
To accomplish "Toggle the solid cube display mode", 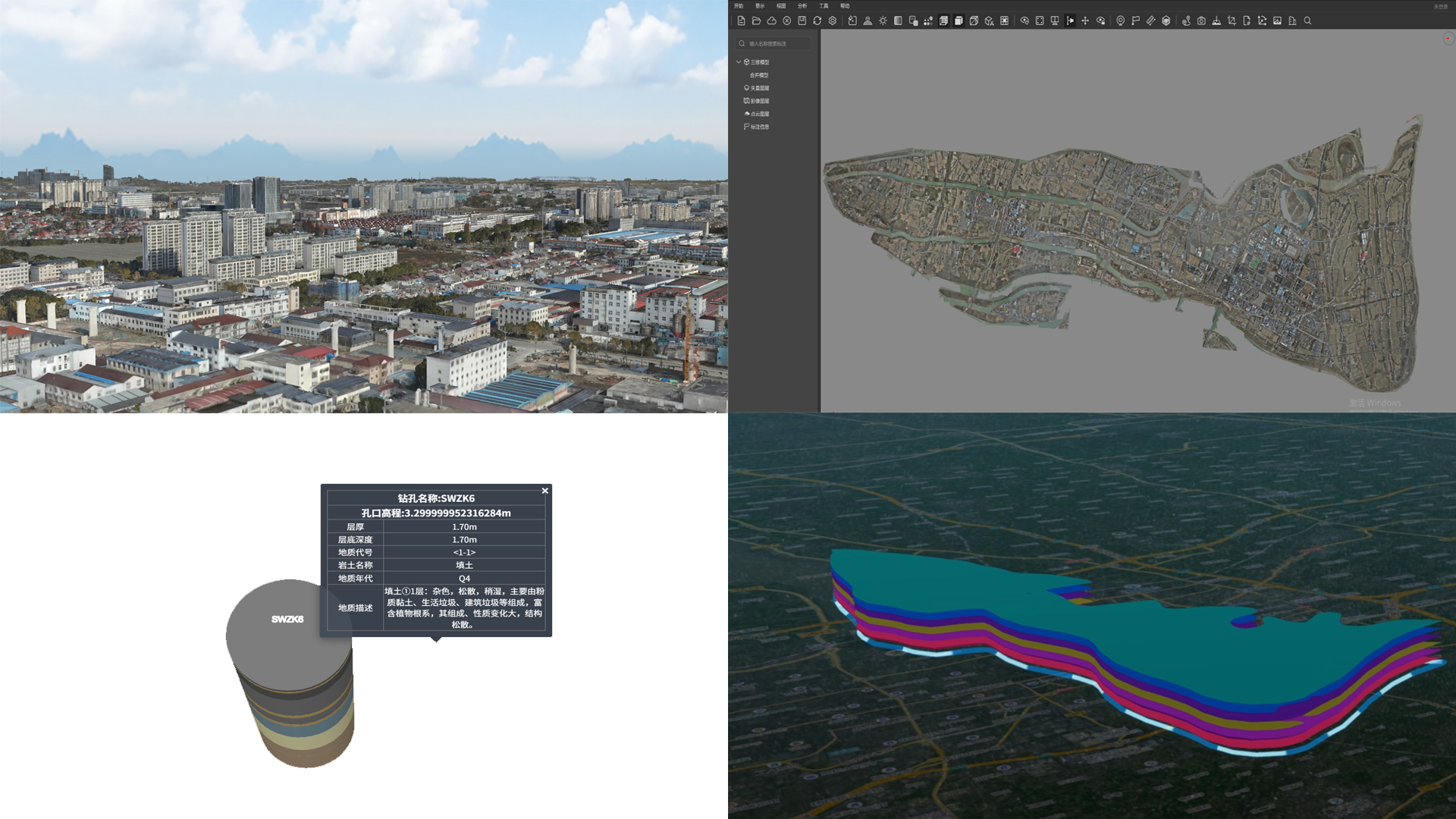I will pos(959,20).
